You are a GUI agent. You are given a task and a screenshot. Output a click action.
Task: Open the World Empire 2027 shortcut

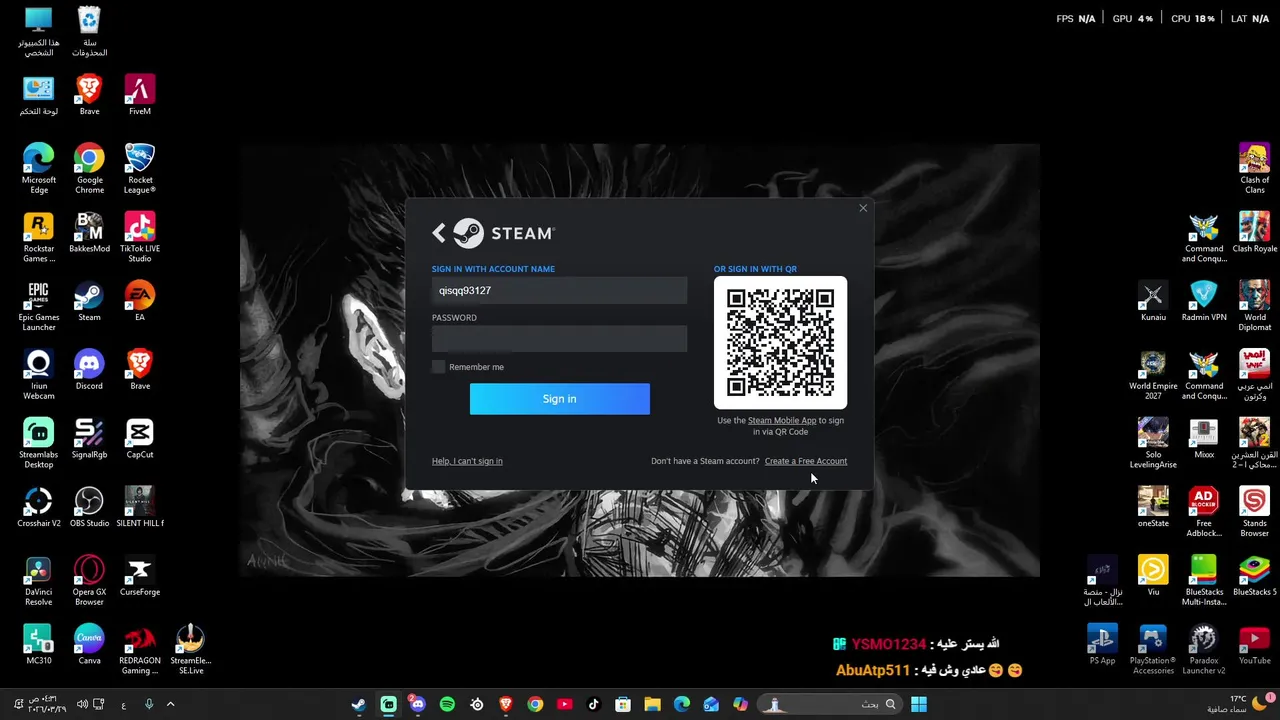1153,374
